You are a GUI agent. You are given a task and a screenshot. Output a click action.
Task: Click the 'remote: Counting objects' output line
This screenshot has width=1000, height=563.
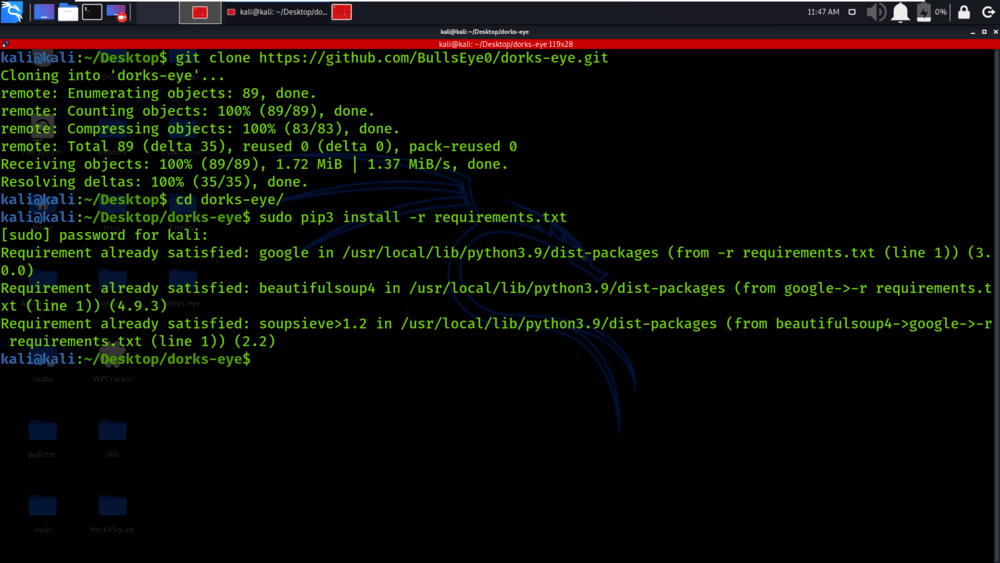[x=188, y=111]
